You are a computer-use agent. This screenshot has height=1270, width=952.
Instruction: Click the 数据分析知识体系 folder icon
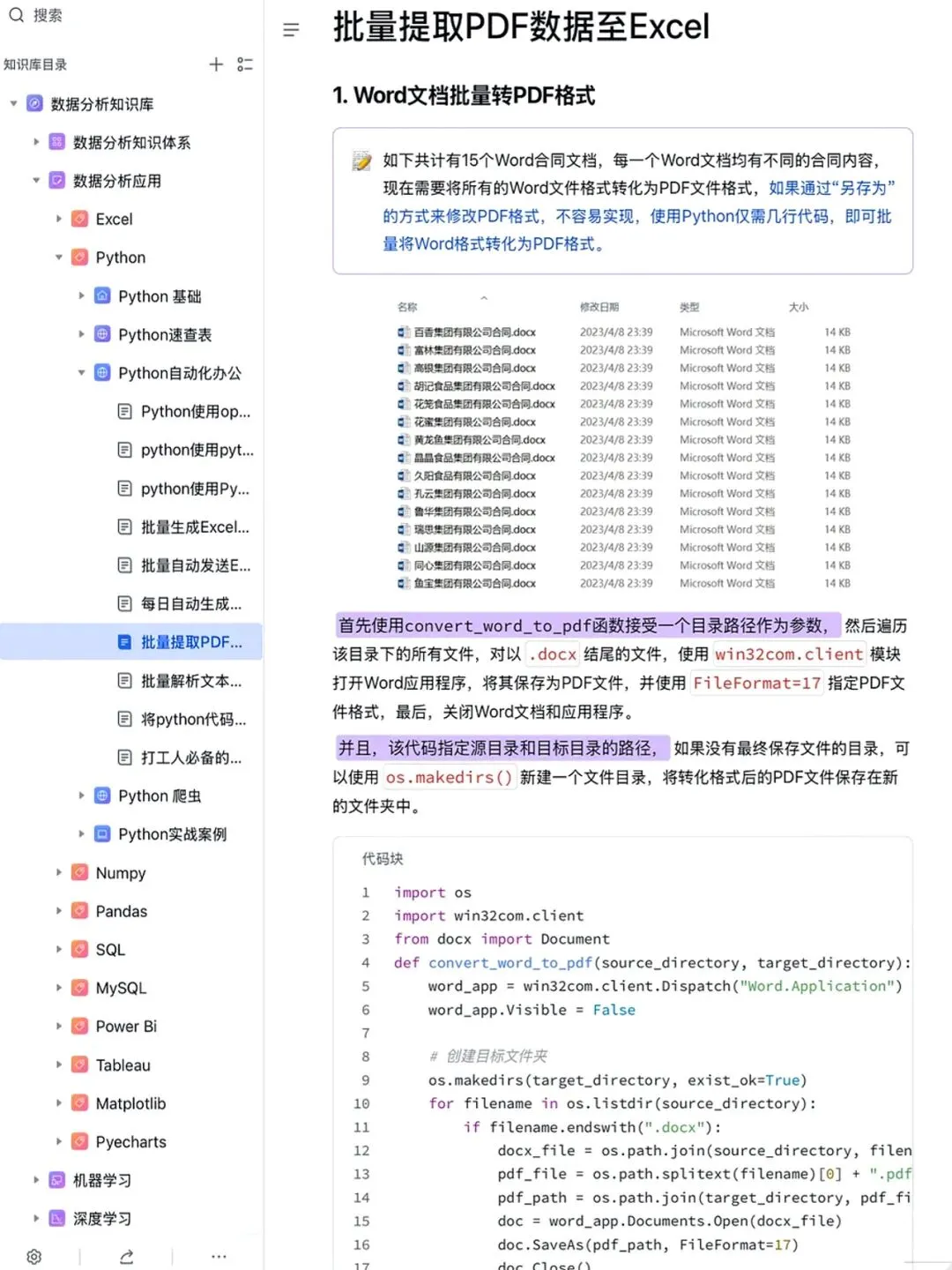coord(56,142)
